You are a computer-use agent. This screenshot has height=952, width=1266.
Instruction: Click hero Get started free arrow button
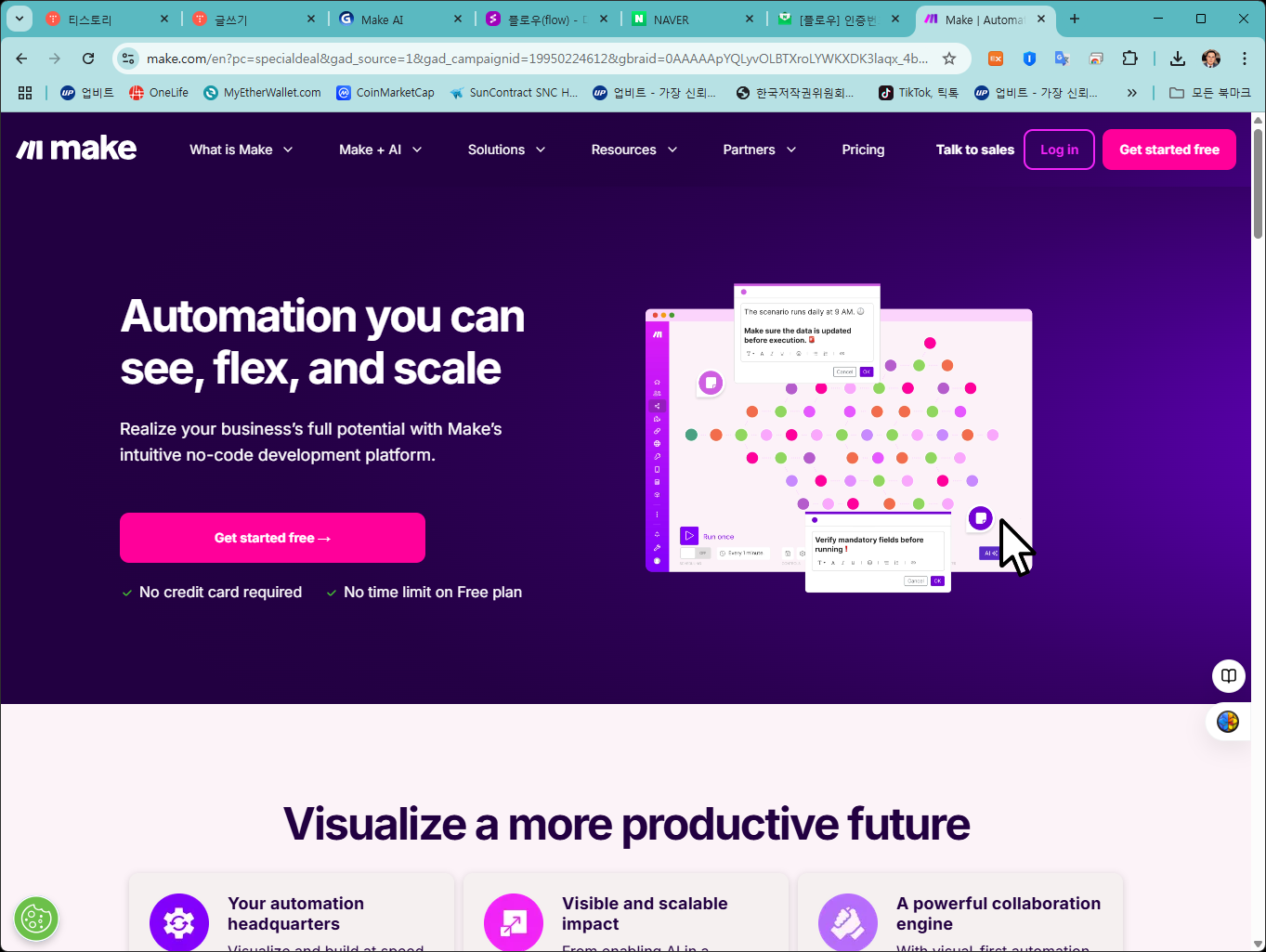272,538
